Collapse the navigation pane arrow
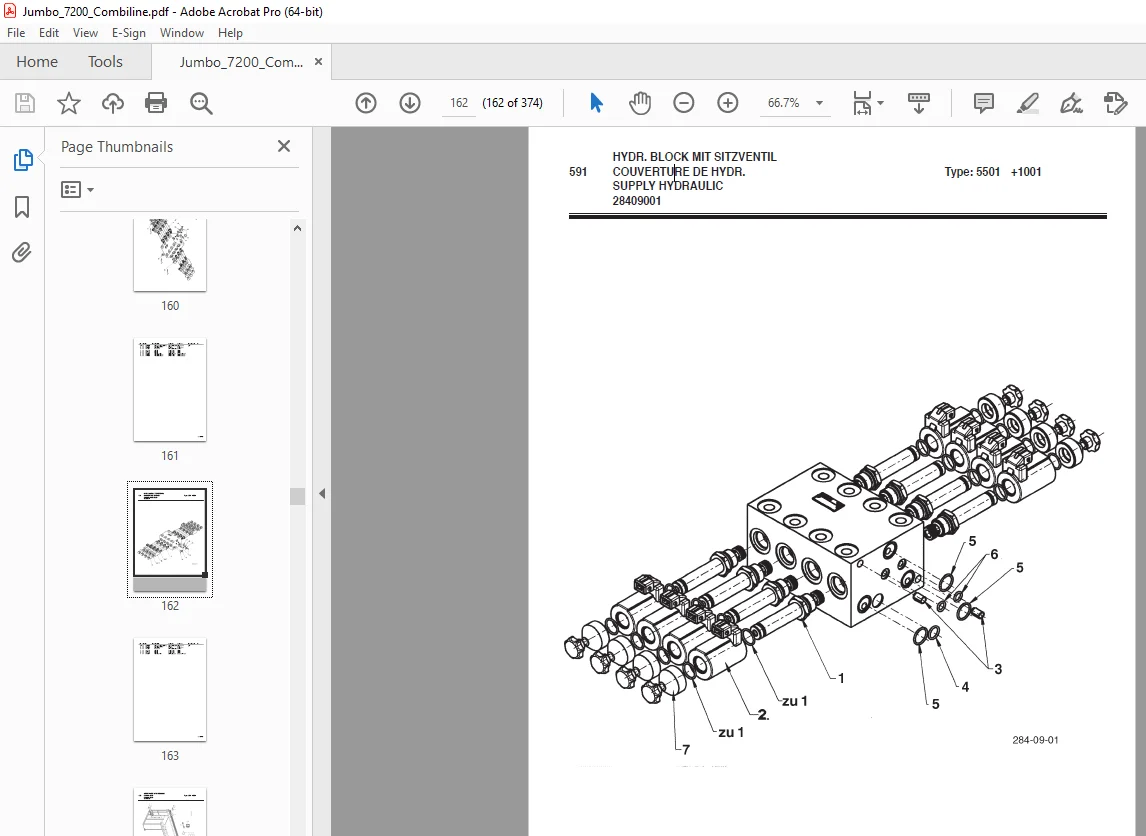This screenshot has width=1146, height=836. point(322,494)
